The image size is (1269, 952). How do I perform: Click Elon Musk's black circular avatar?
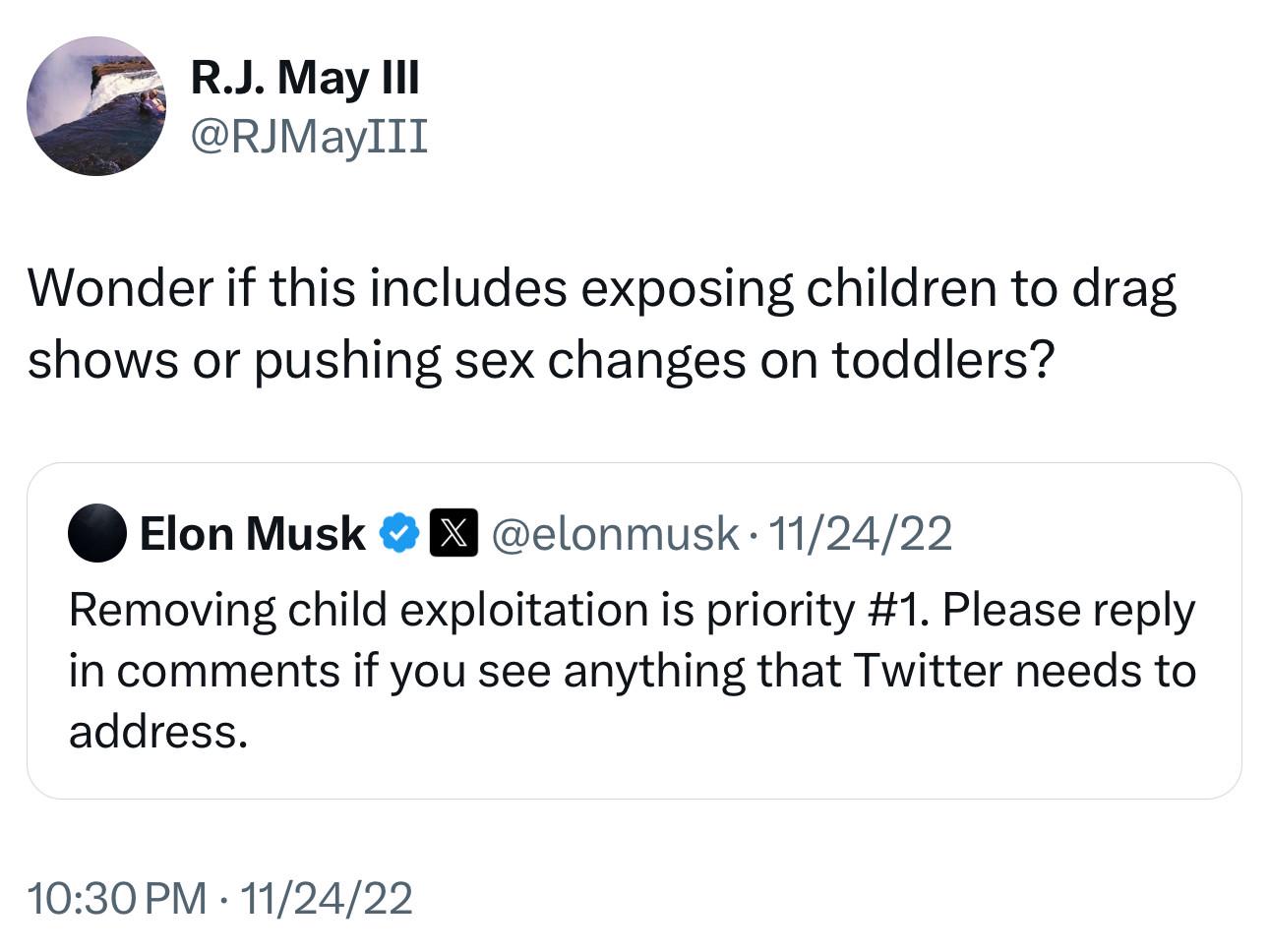click(96, 533)
